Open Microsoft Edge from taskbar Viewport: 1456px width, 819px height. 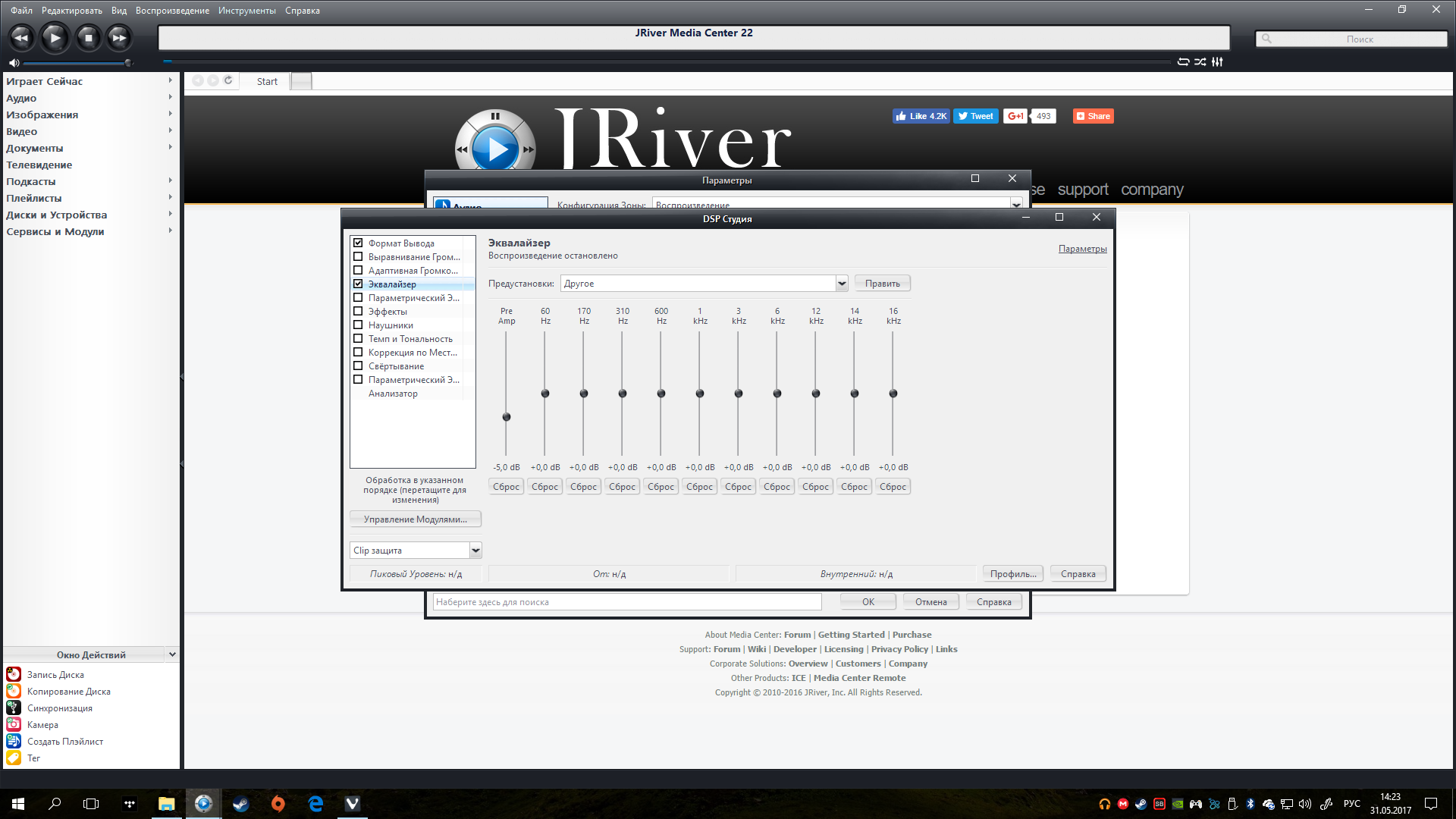(315, 804)
